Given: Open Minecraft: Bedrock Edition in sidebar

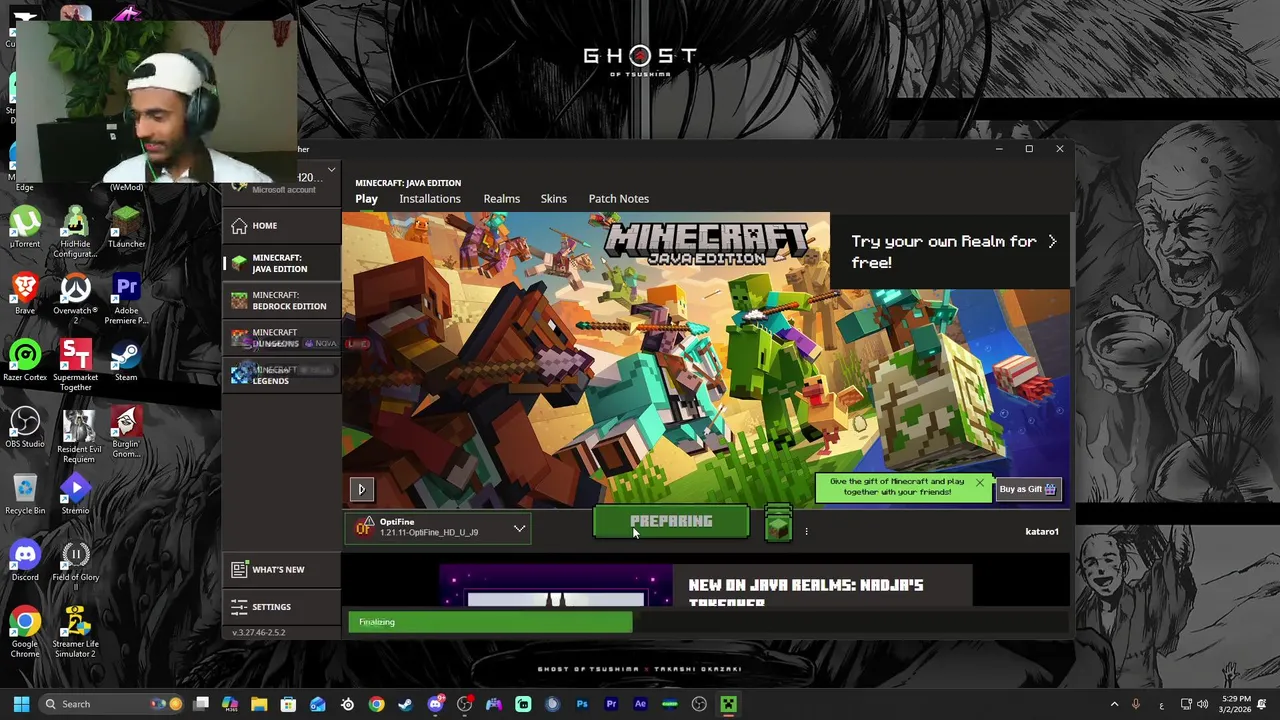Looking at the screenshot, I should [x=281, y=300].
